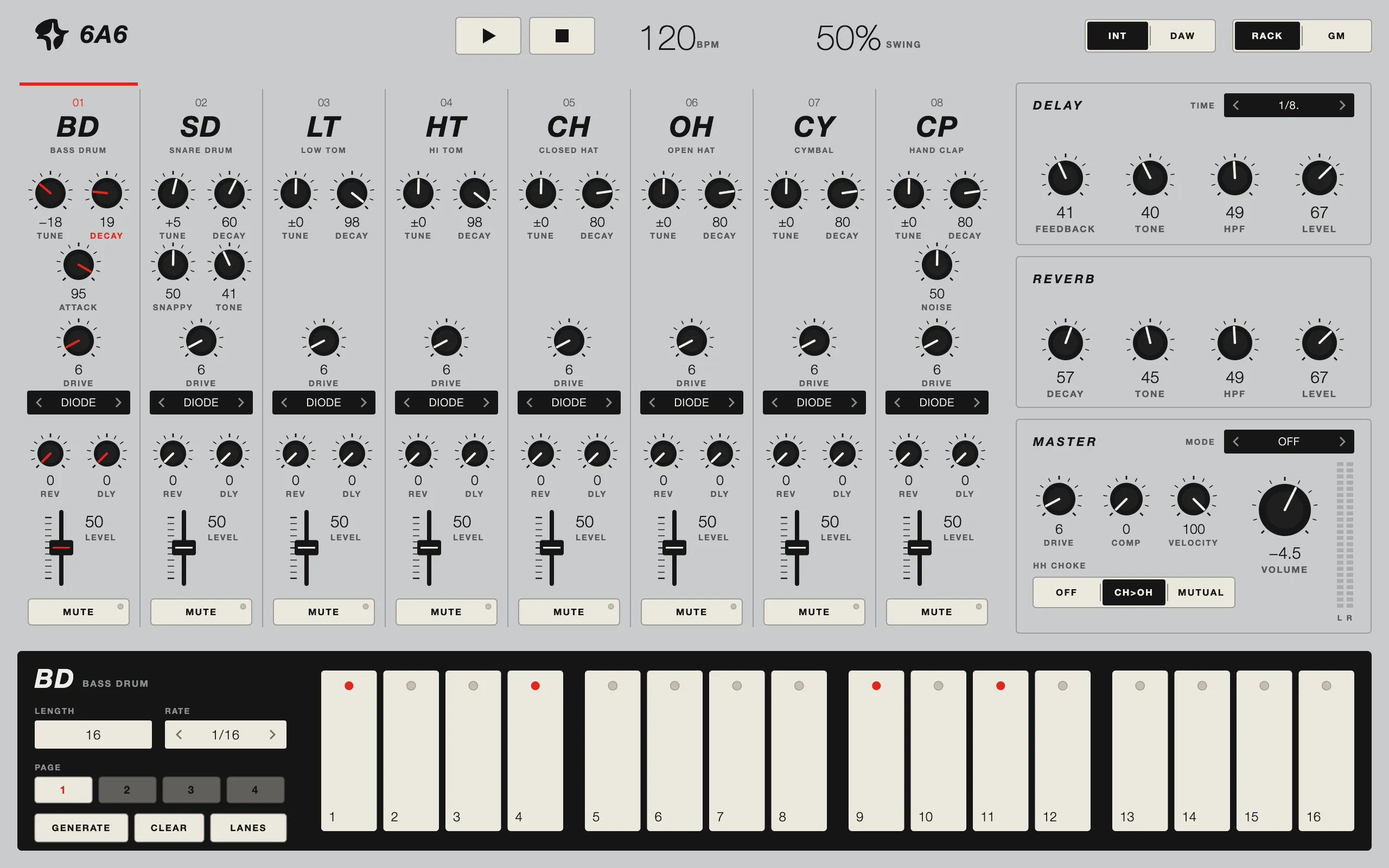Open the LANES view button

[x=248, y=827]
